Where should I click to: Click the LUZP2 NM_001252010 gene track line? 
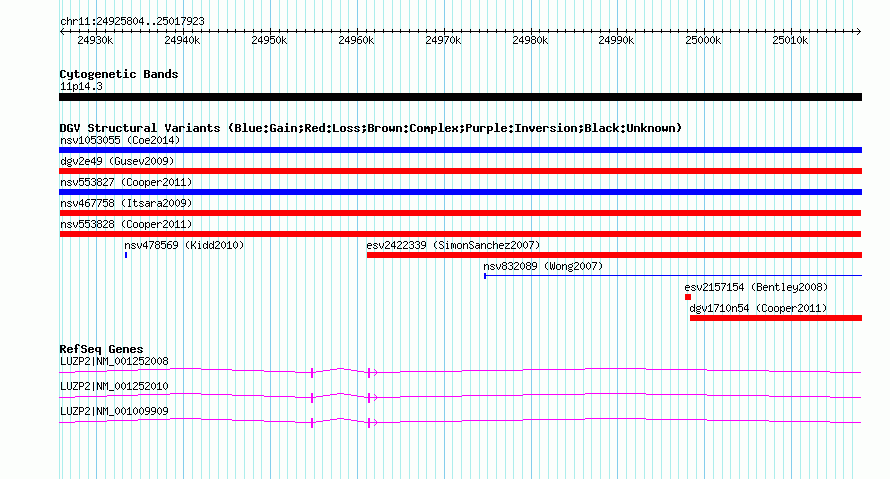(460, 397)
